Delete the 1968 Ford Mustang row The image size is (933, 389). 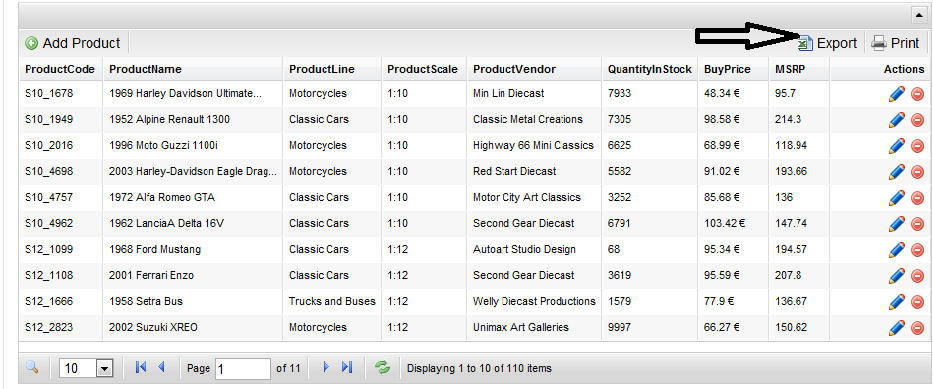coord(917,250)
